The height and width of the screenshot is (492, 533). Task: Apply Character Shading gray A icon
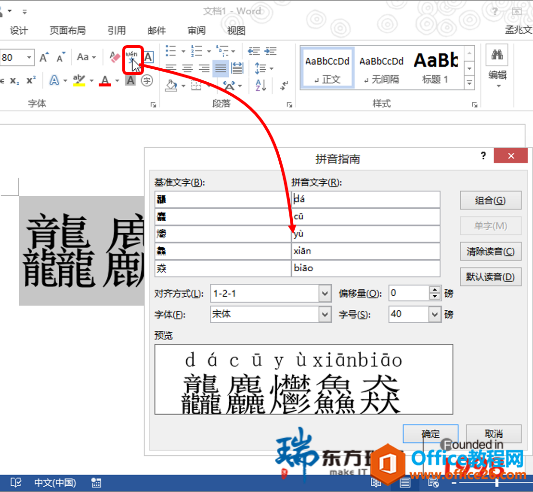[x=131, y=81]
